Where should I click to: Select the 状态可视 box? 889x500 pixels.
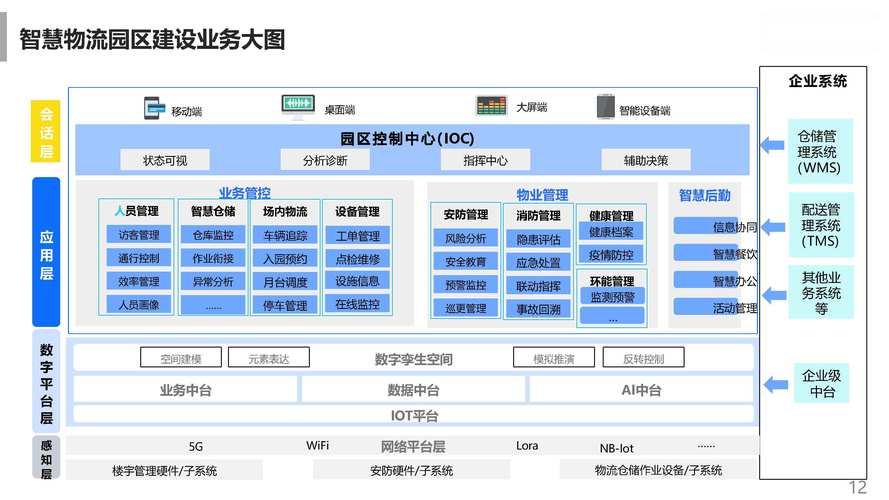click(x=165, y=160)
